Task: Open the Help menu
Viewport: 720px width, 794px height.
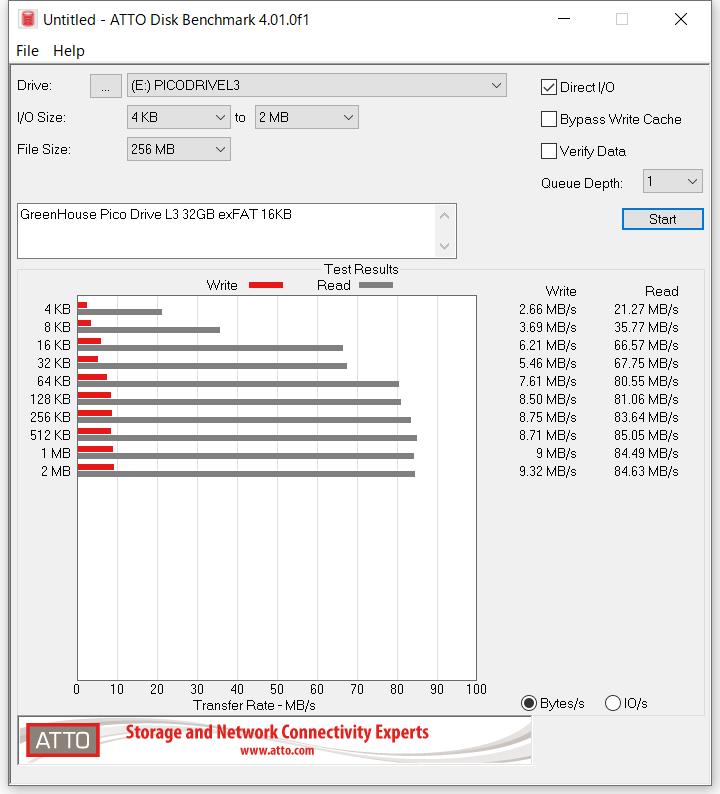Action: tap(69, 51)
